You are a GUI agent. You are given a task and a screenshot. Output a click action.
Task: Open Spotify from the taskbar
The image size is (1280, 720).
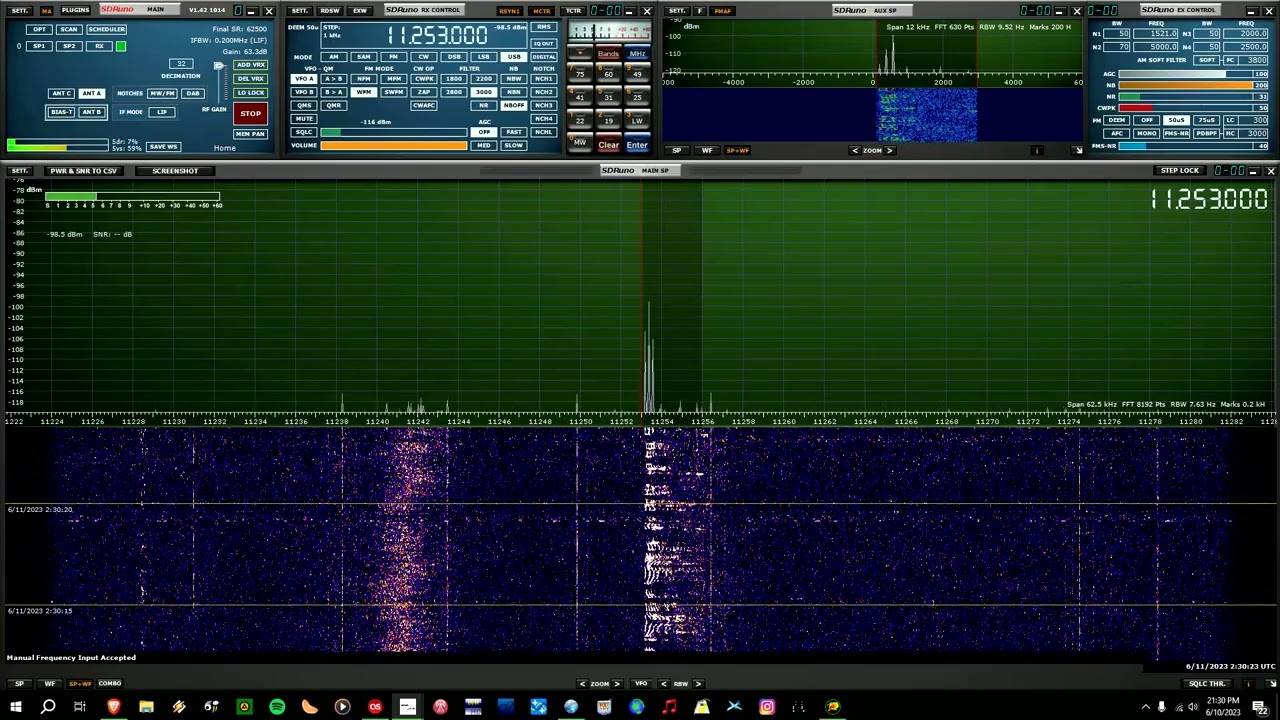277,707
